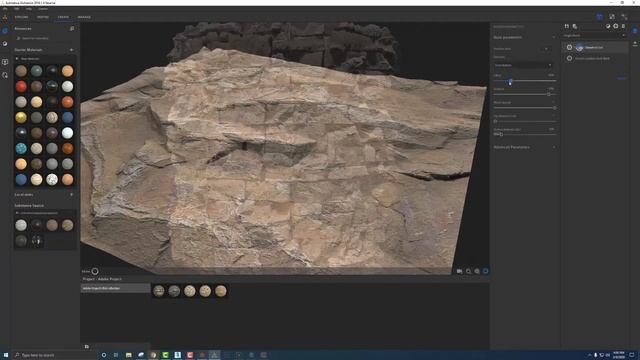Click the blue highlighted viewport display icon
The height and width of the screenshot is (360, 640).
485,271
